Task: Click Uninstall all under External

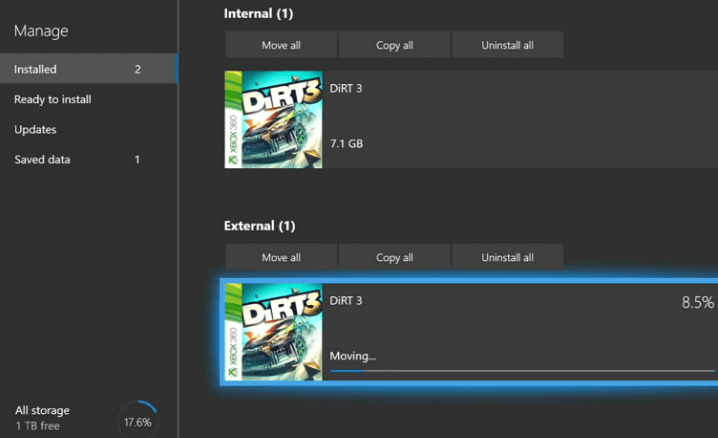Action: pyautogui.click(x=507, y=257)
